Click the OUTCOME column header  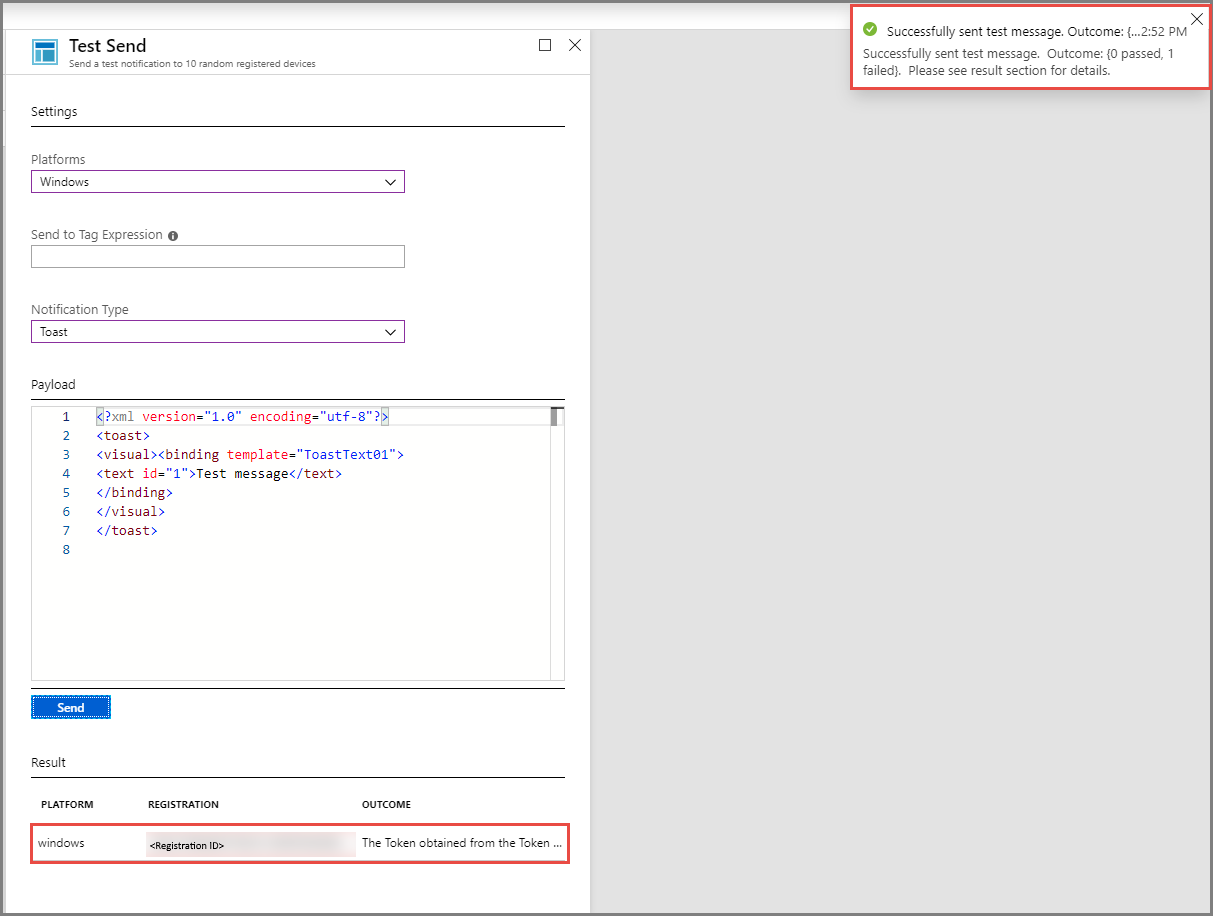[386, 805]
